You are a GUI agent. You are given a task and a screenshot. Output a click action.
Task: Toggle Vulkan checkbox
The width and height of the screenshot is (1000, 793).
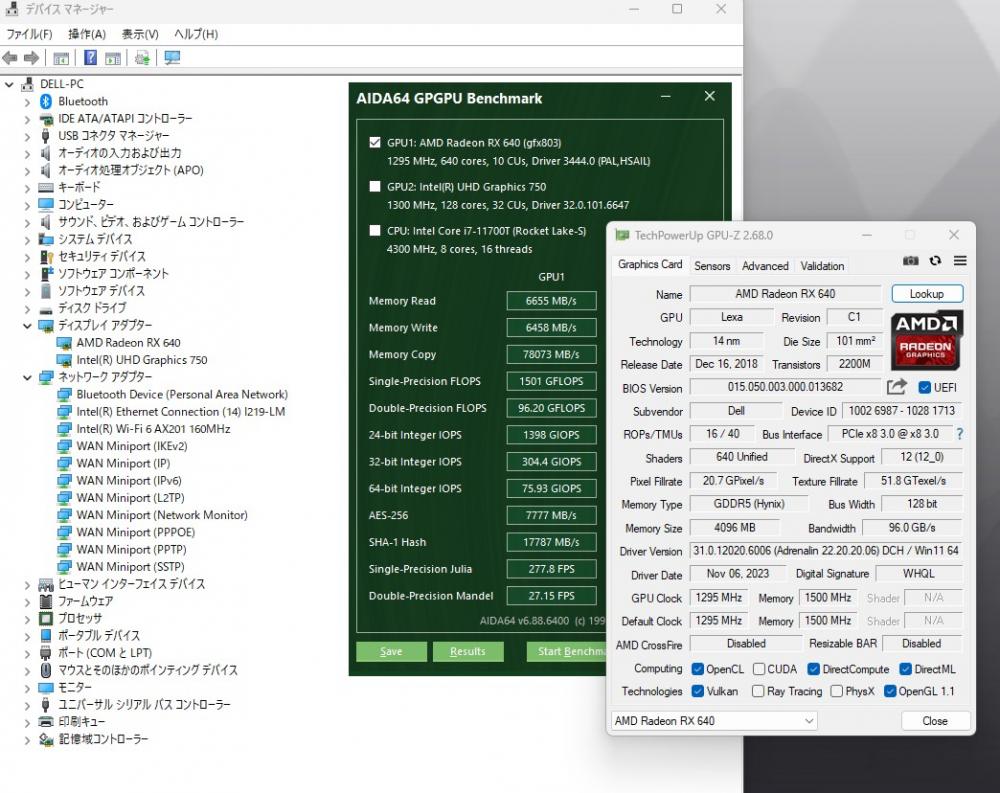(x=697, y=691)
